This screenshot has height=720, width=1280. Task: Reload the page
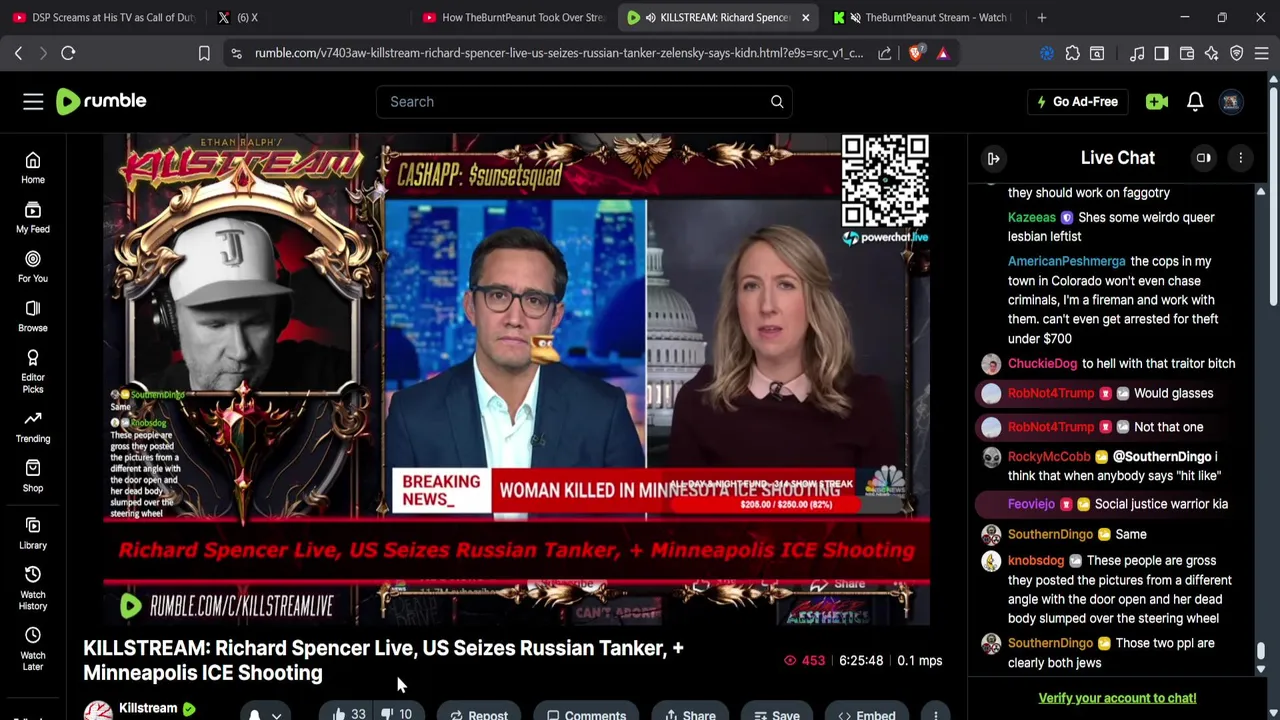point(68,53)
